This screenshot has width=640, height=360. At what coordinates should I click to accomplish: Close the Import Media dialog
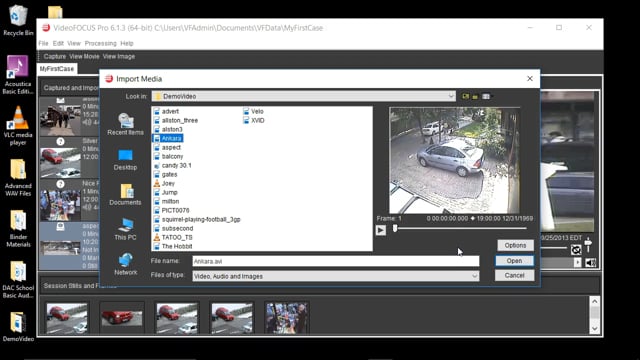pos(530,78)
